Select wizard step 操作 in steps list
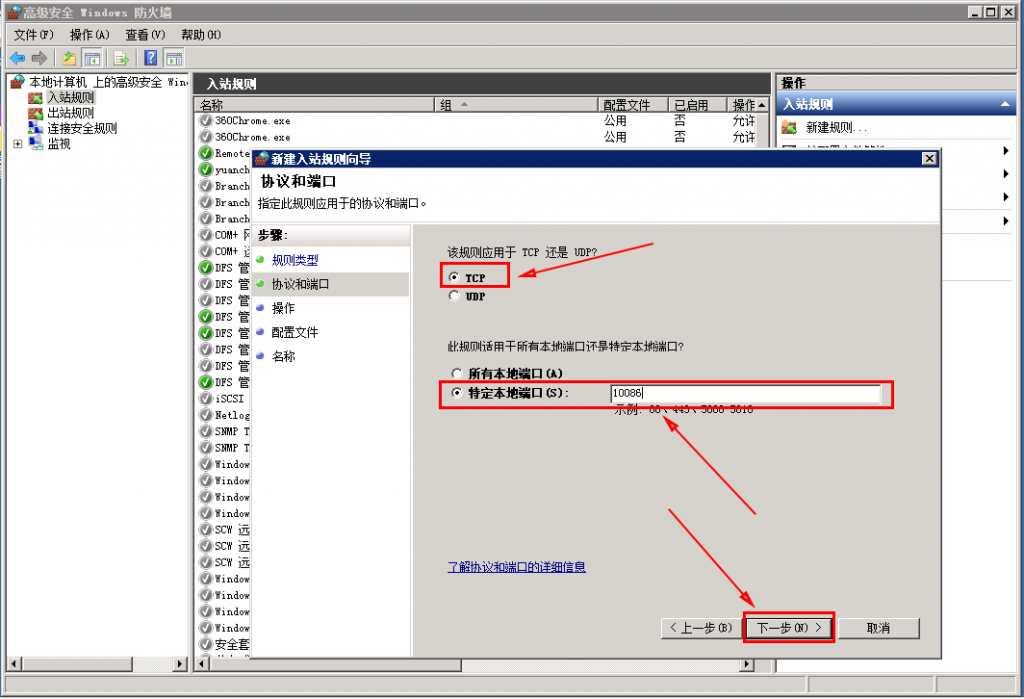Screen dimensions: 1024x699 [x=283, y=308]
